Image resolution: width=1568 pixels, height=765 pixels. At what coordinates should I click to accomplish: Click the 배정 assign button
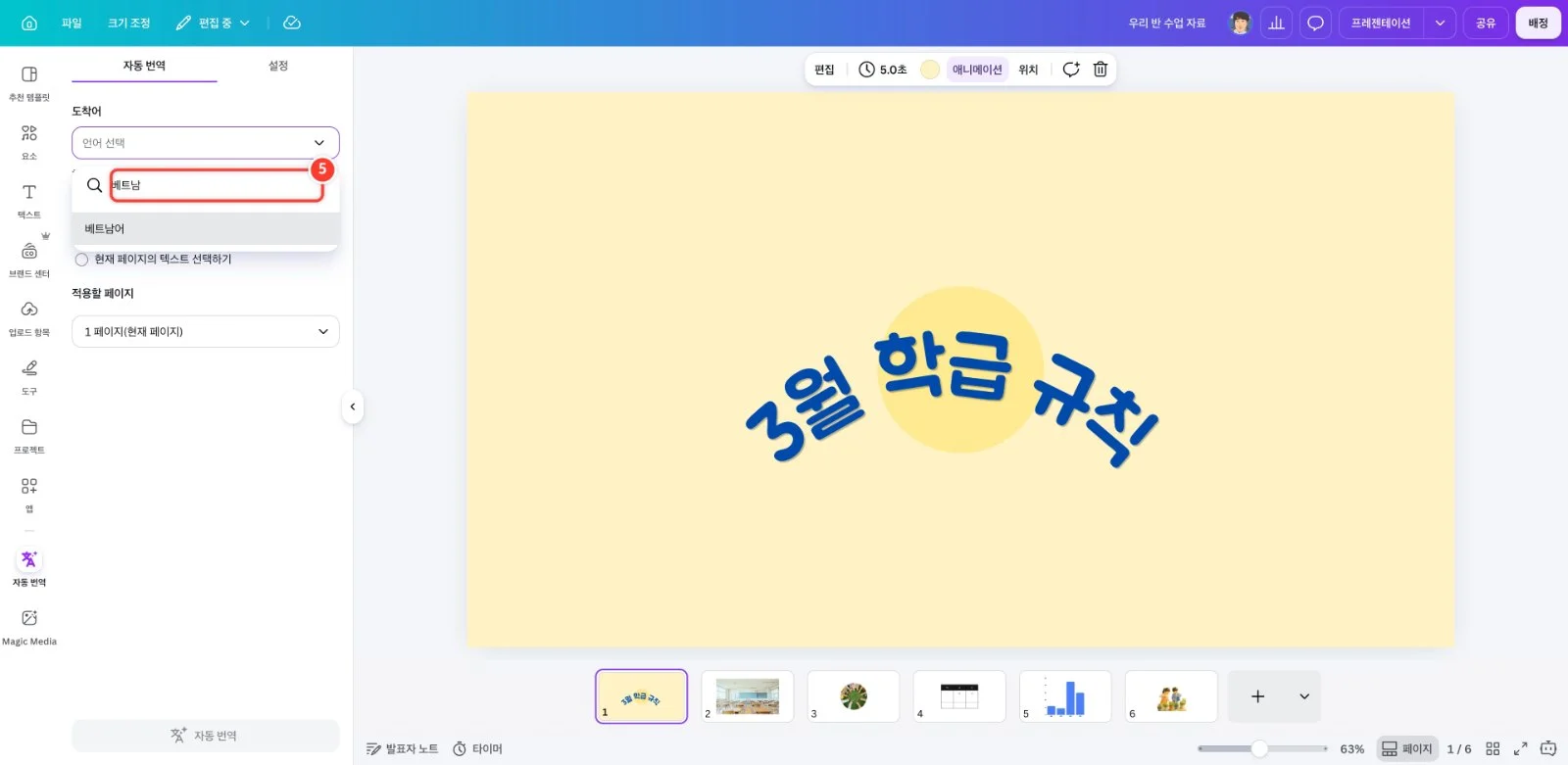coord(1538,23)
